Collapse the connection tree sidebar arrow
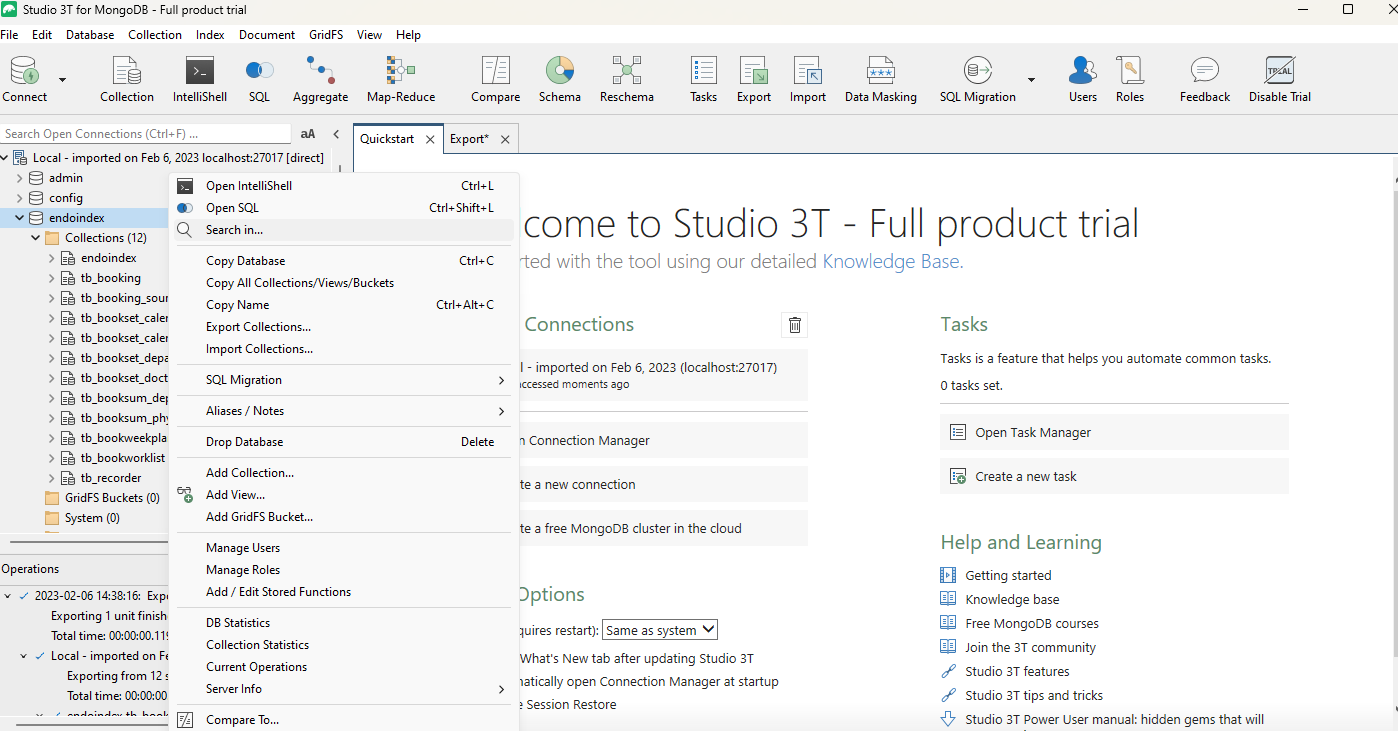This screenshot has height=731, width=1398. (x=336, y=134)
